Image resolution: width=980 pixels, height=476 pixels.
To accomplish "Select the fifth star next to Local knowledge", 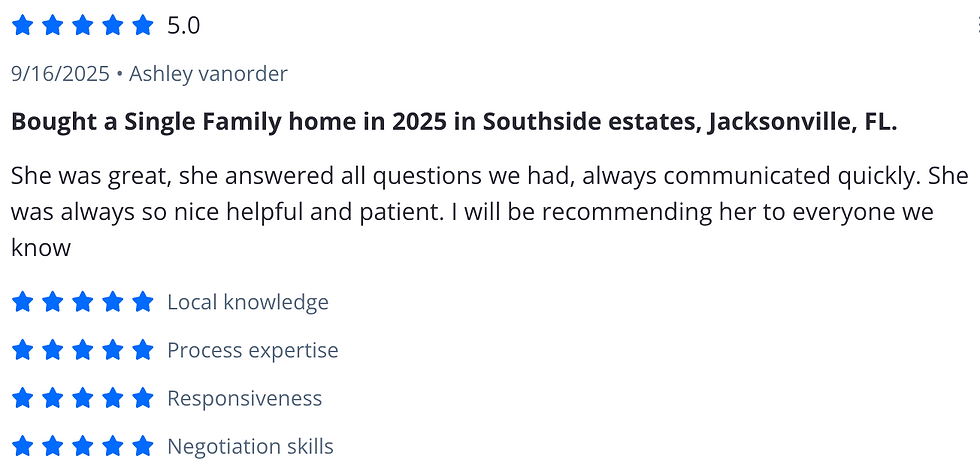I will pyautogui.click(x=143, y=302).
